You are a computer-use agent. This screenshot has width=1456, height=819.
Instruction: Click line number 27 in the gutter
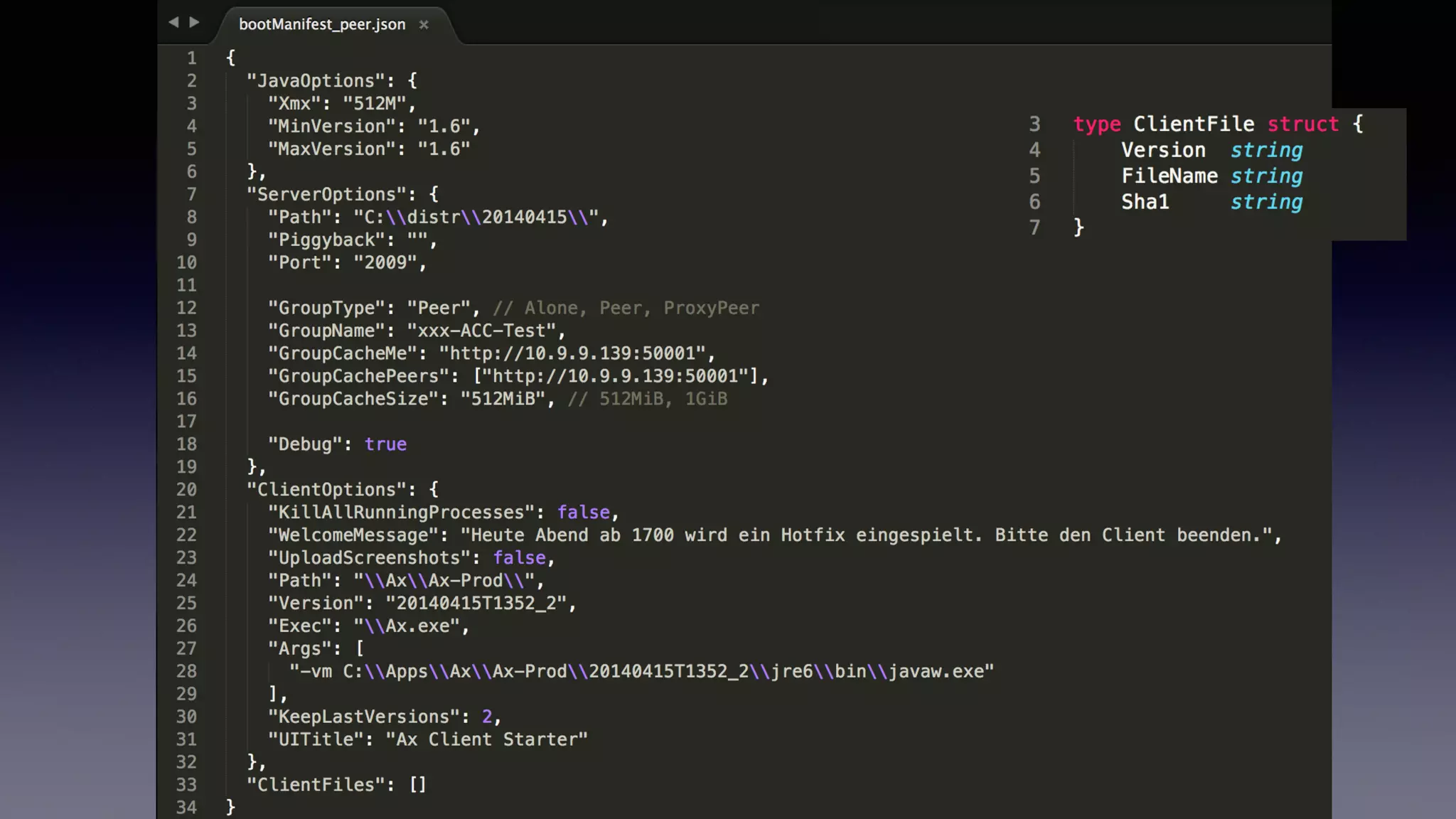click(186, 648)
